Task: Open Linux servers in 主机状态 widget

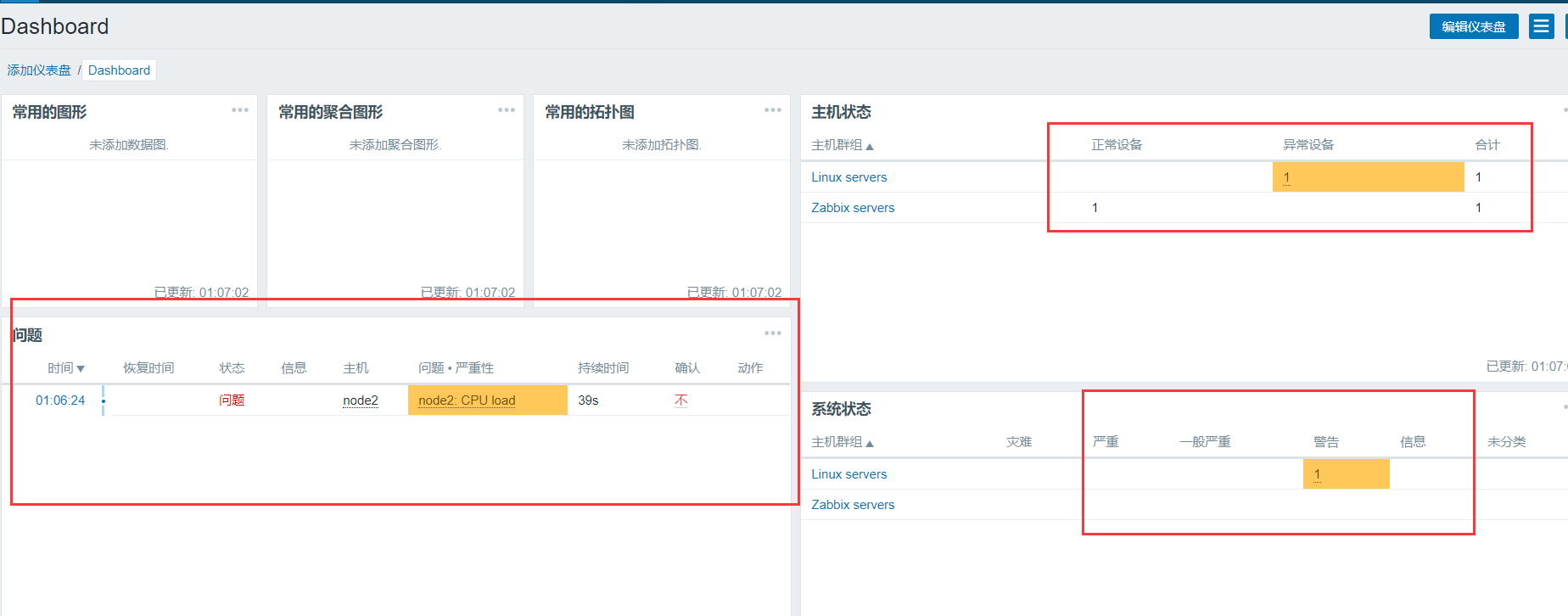Action: [848, 177]
